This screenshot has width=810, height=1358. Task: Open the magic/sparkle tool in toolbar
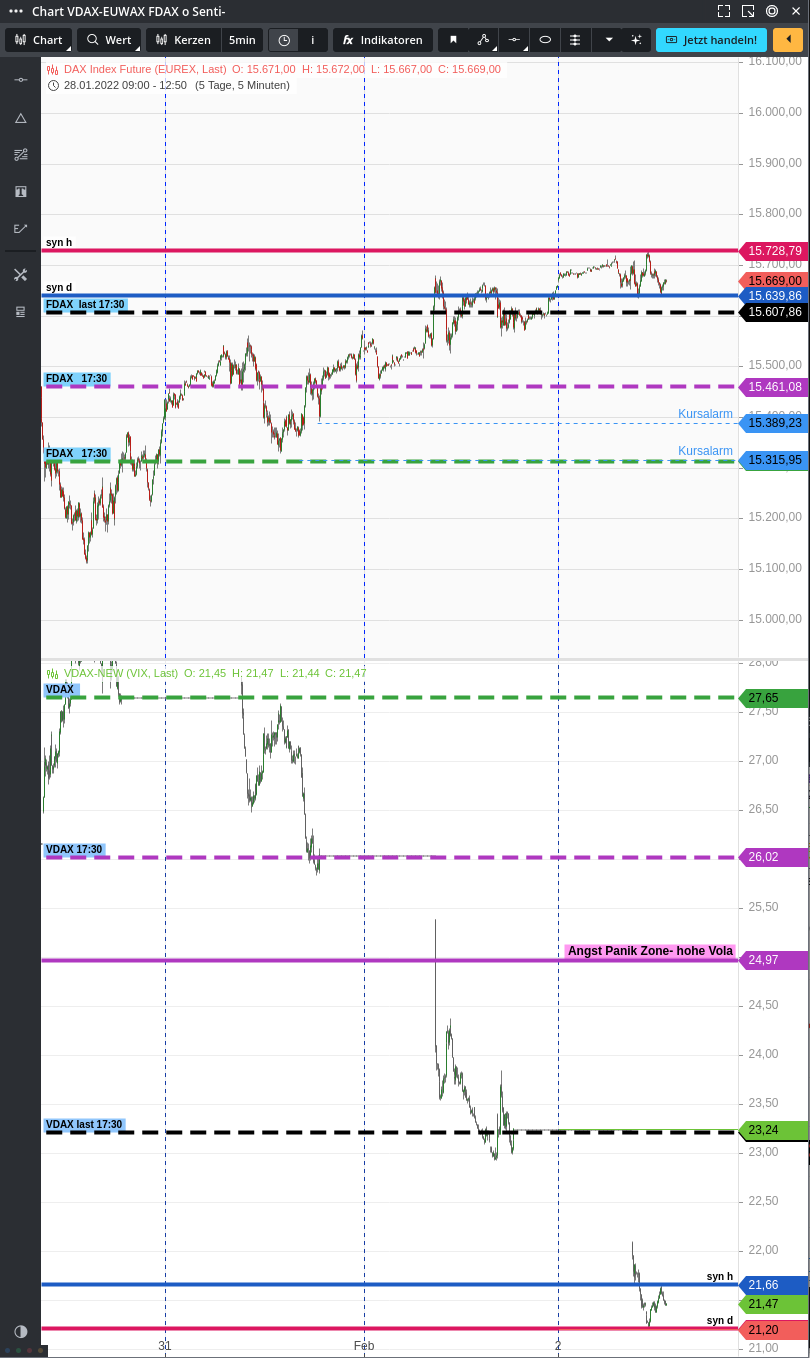pyautogui.click(x=637, y=40)
